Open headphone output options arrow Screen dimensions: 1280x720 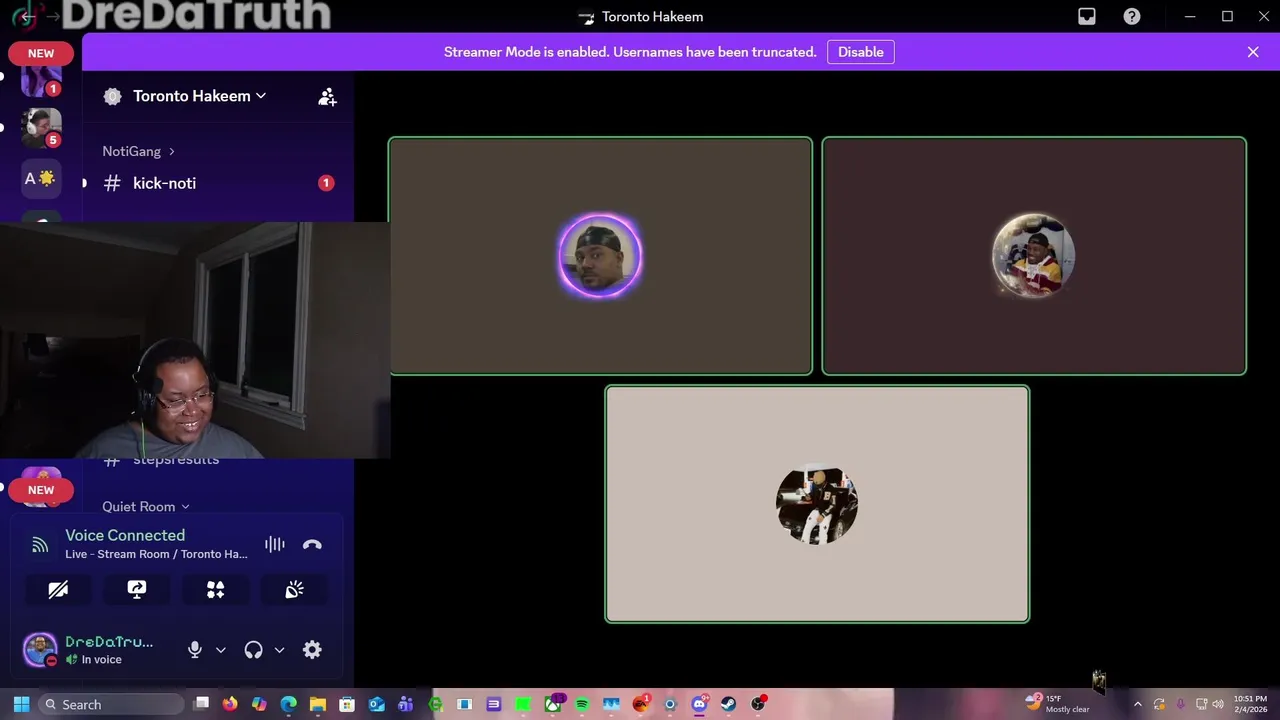pos(279,650)
